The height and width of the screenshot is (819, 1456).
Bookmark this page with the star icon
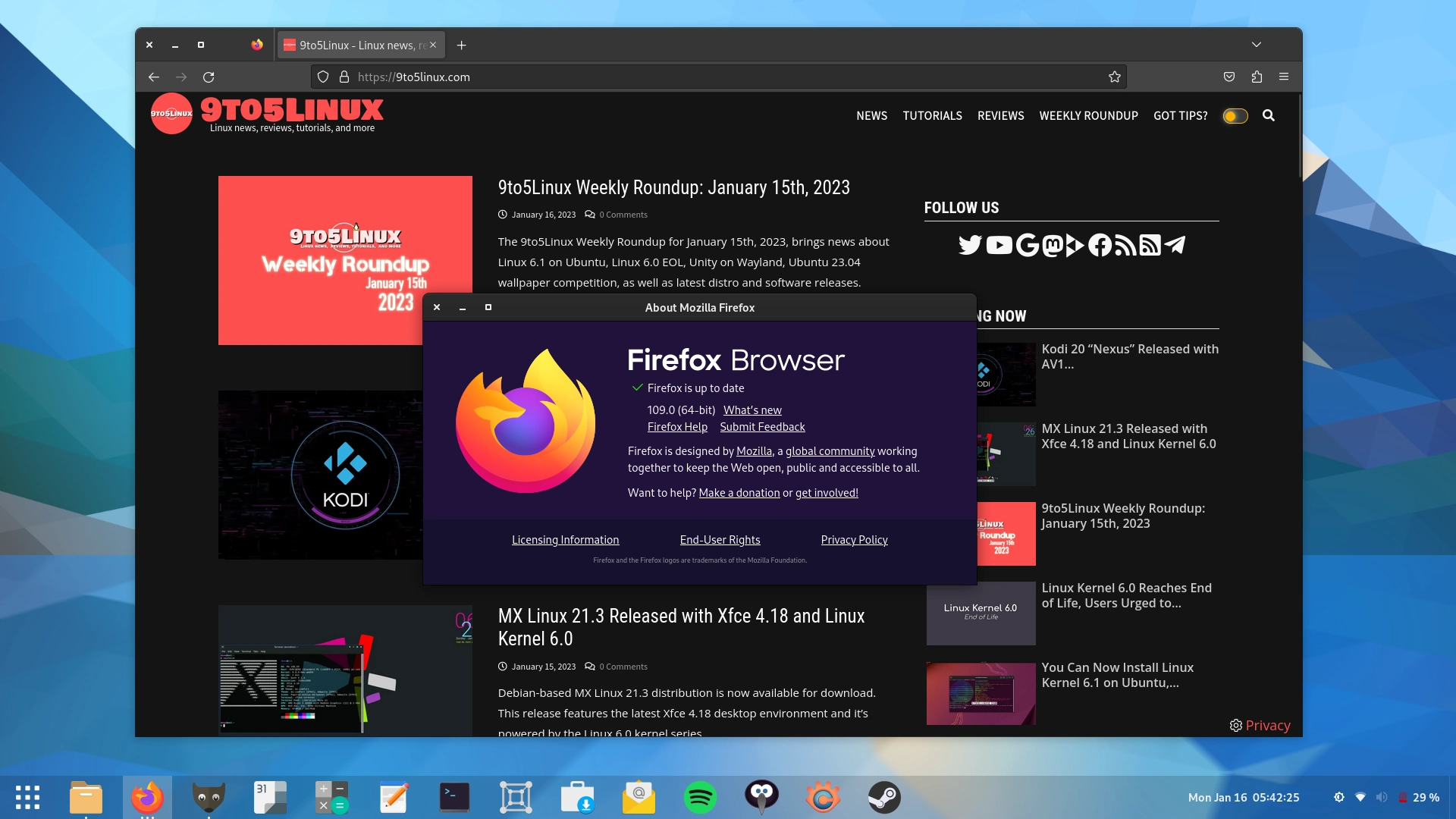(x=1114, y=77)
